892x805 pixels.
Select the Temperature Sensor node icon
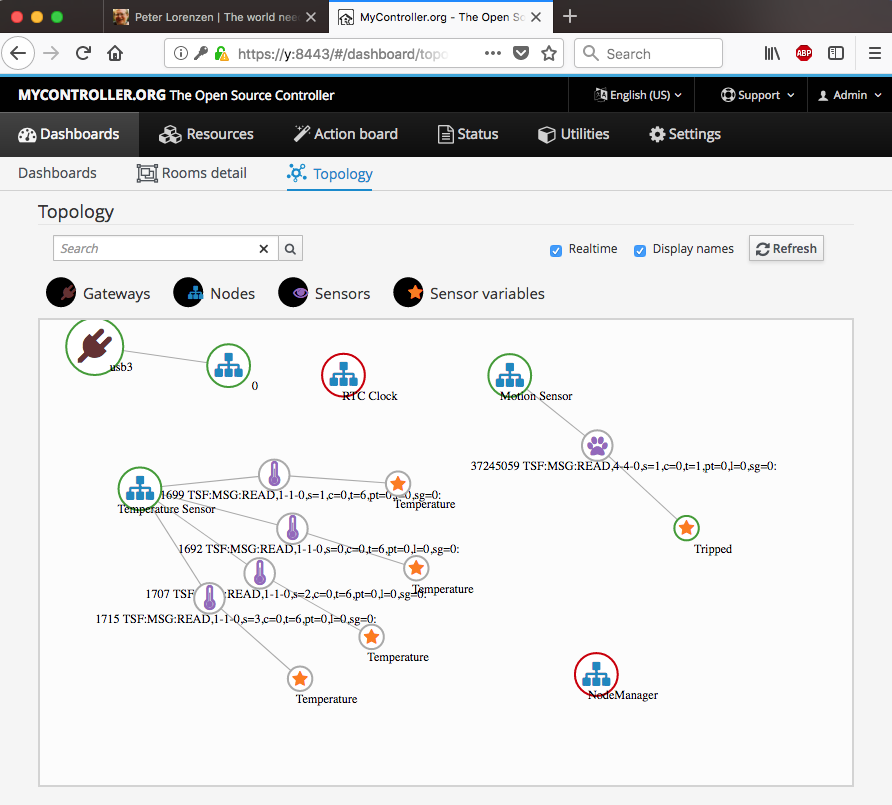140,489
